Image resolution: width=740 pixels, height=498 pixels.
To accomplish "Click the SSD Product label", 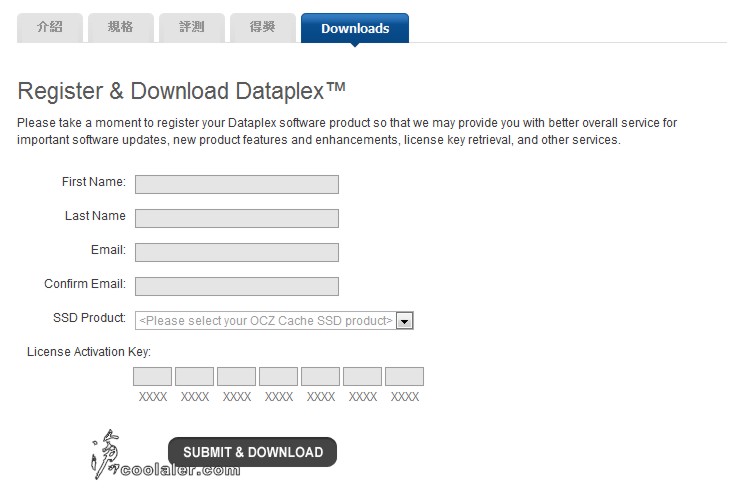I will tap(89, 318).
